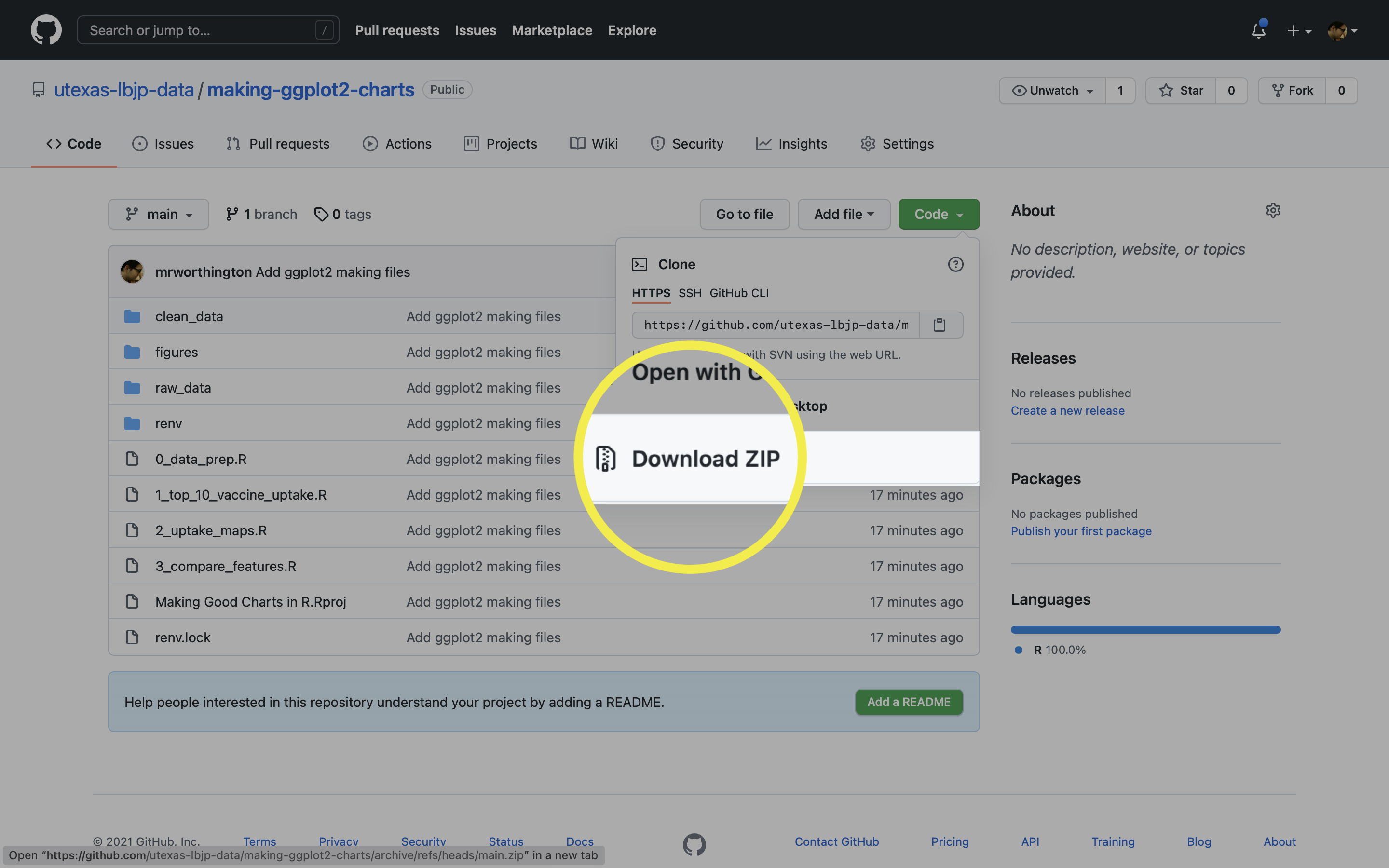Image resolution: width=1389 pixels, height=868 pixels.
Task: Click Publish your first package link
Action: coord(1081,530)
